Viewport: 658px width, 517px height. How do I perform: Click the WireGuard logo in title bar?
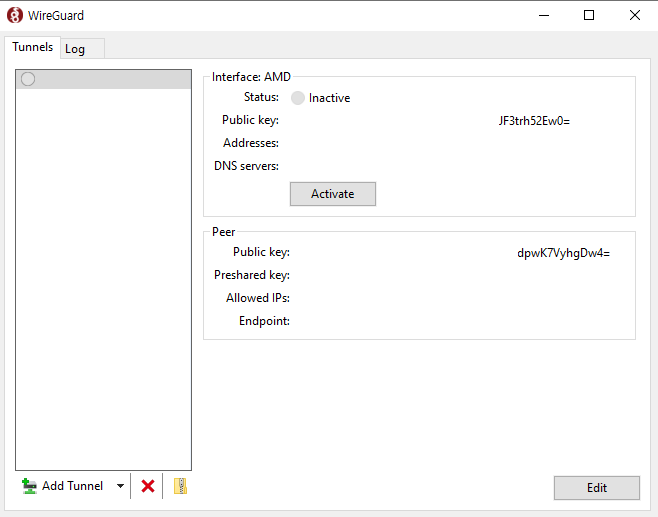15,15
